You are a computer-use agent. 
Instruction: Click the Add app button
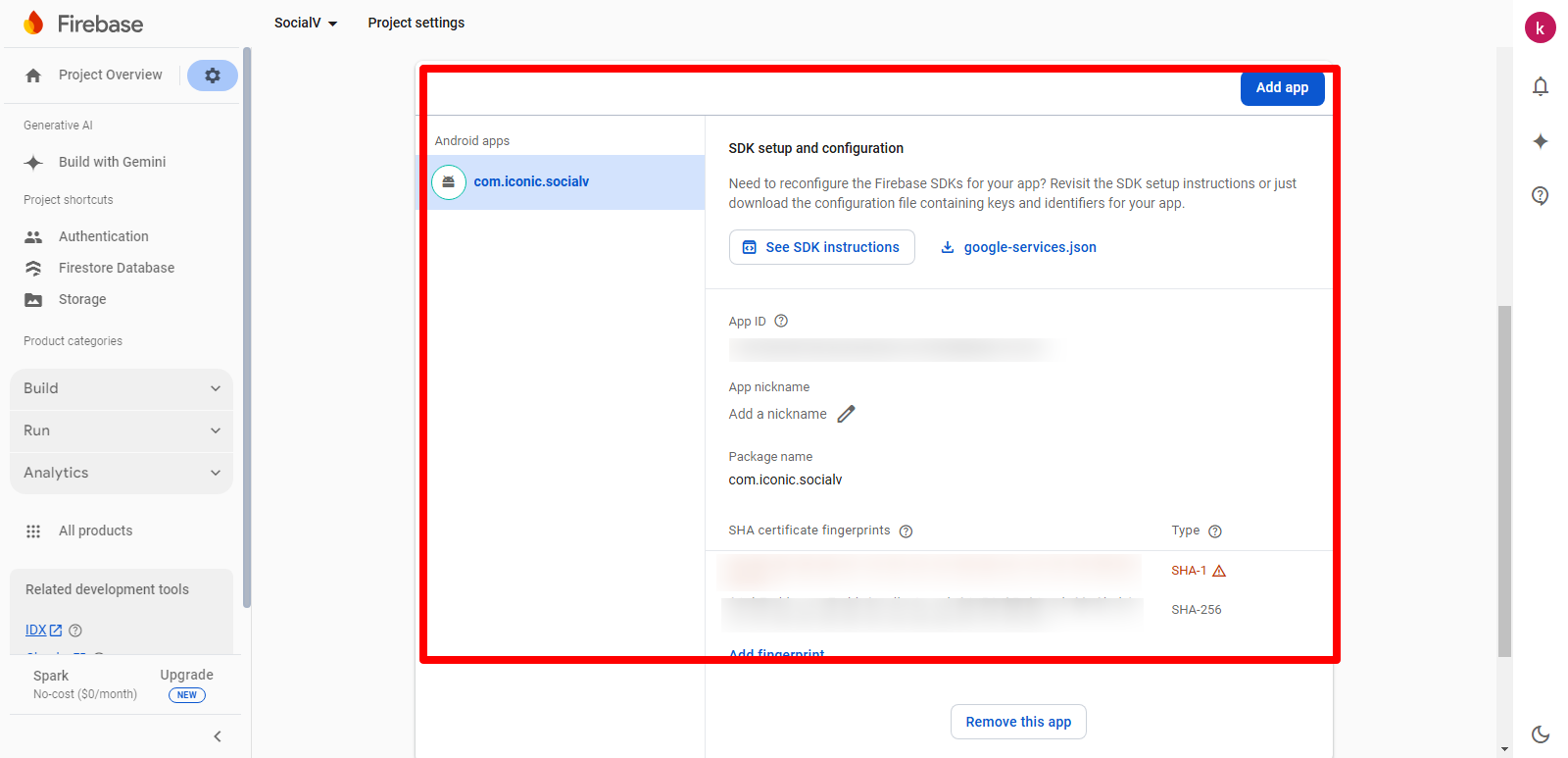(x=1282, y=87)
